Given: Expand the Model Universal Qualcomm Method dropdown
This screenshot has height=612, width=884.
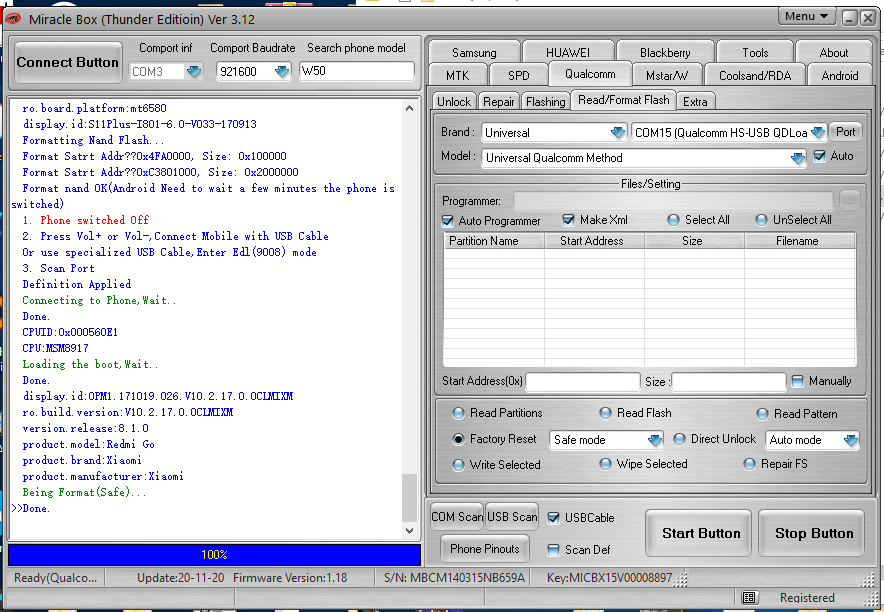Looking at the screenshot, I should tap(798, 158).
